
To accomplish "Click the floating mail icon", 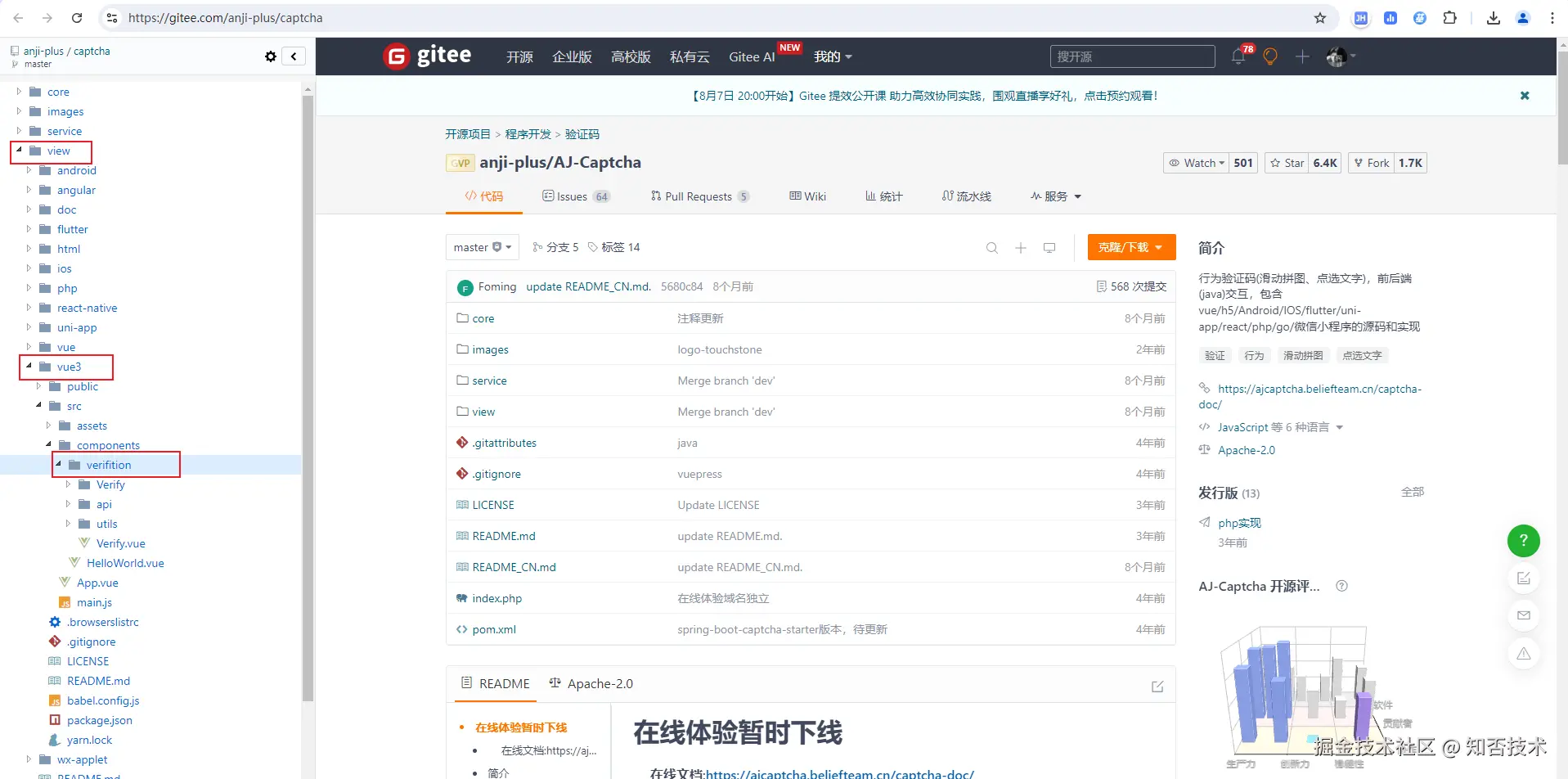I will tap(1524, 615).
